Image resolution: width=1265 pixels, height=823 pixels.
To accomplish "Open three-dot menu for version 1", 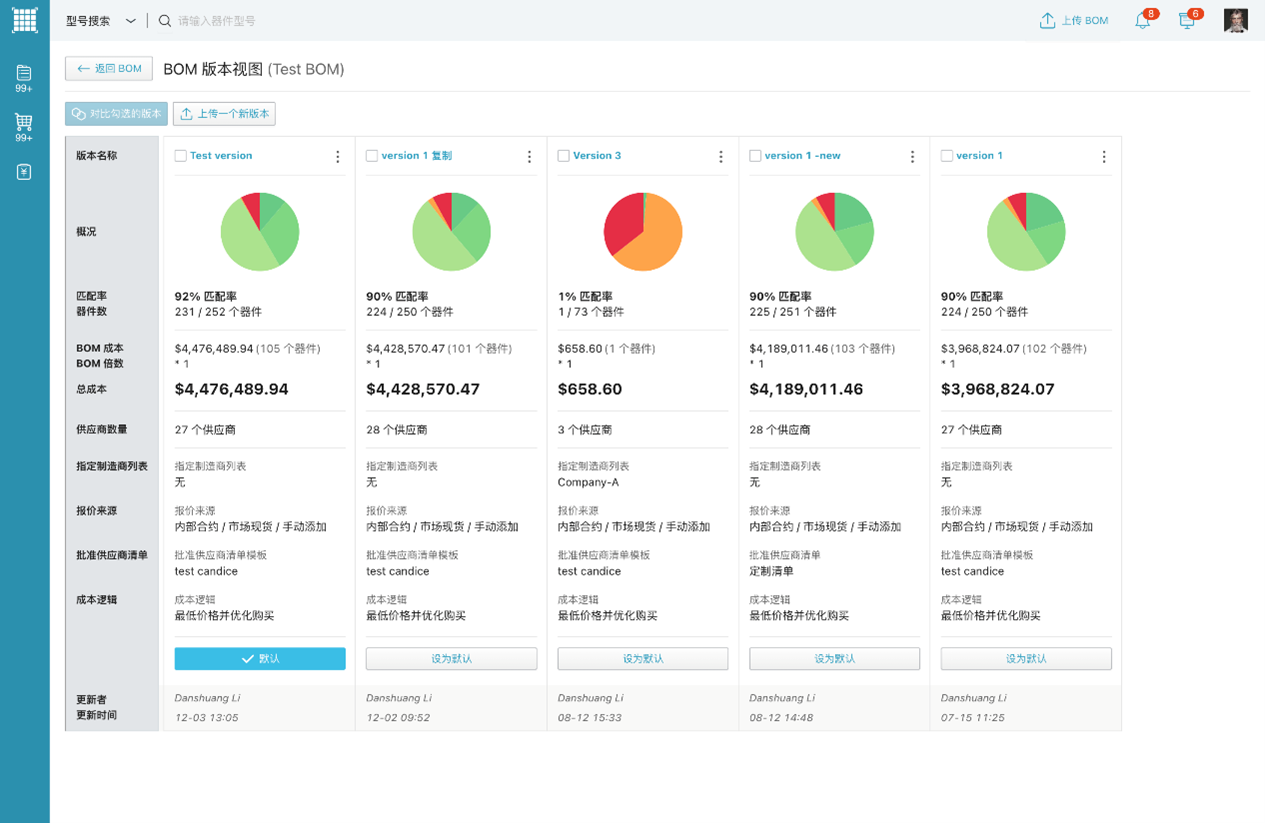I will click(x=1104, y=156).
